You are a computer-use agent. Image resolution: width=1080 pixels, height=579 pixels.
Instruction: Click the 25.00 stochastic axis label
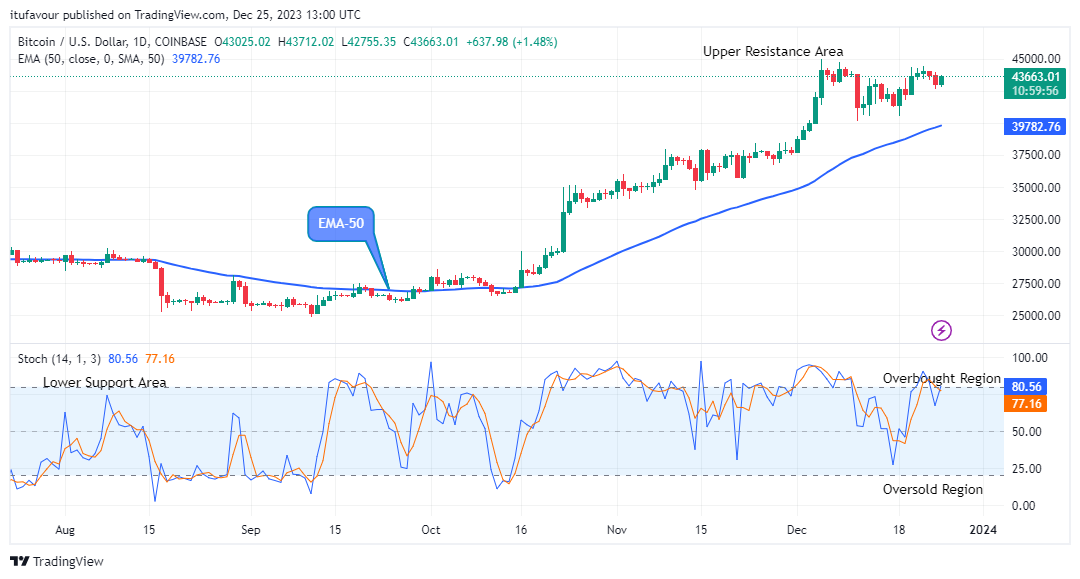point(1027,469)
